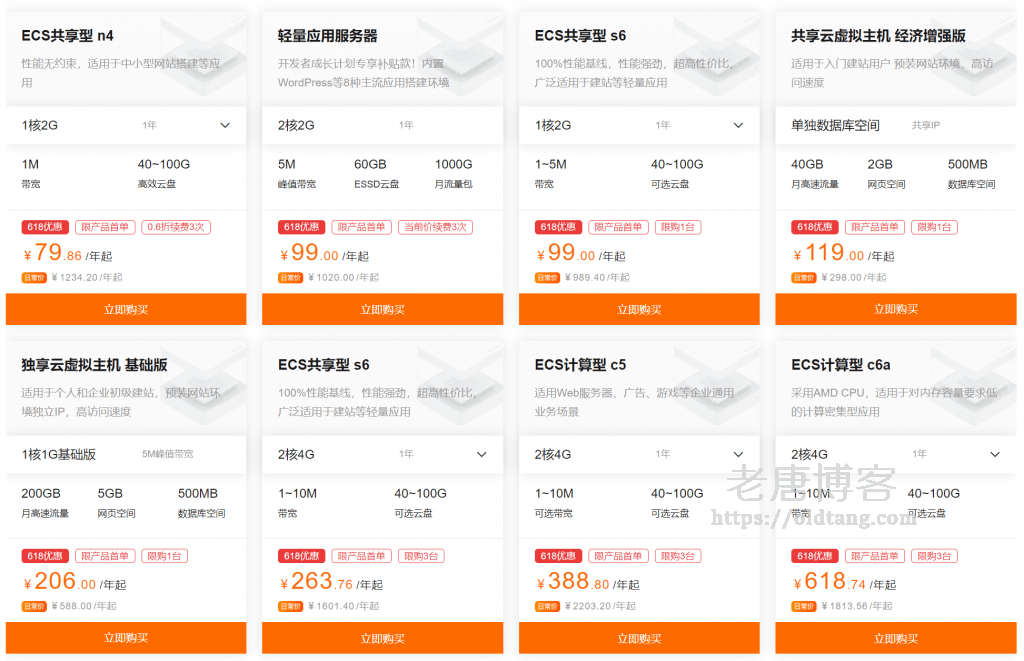Click the 限购1台 tag on the 独享云虚拟主机 card
The height and width of the screenshot is (661, 1024).
point(164,556)
